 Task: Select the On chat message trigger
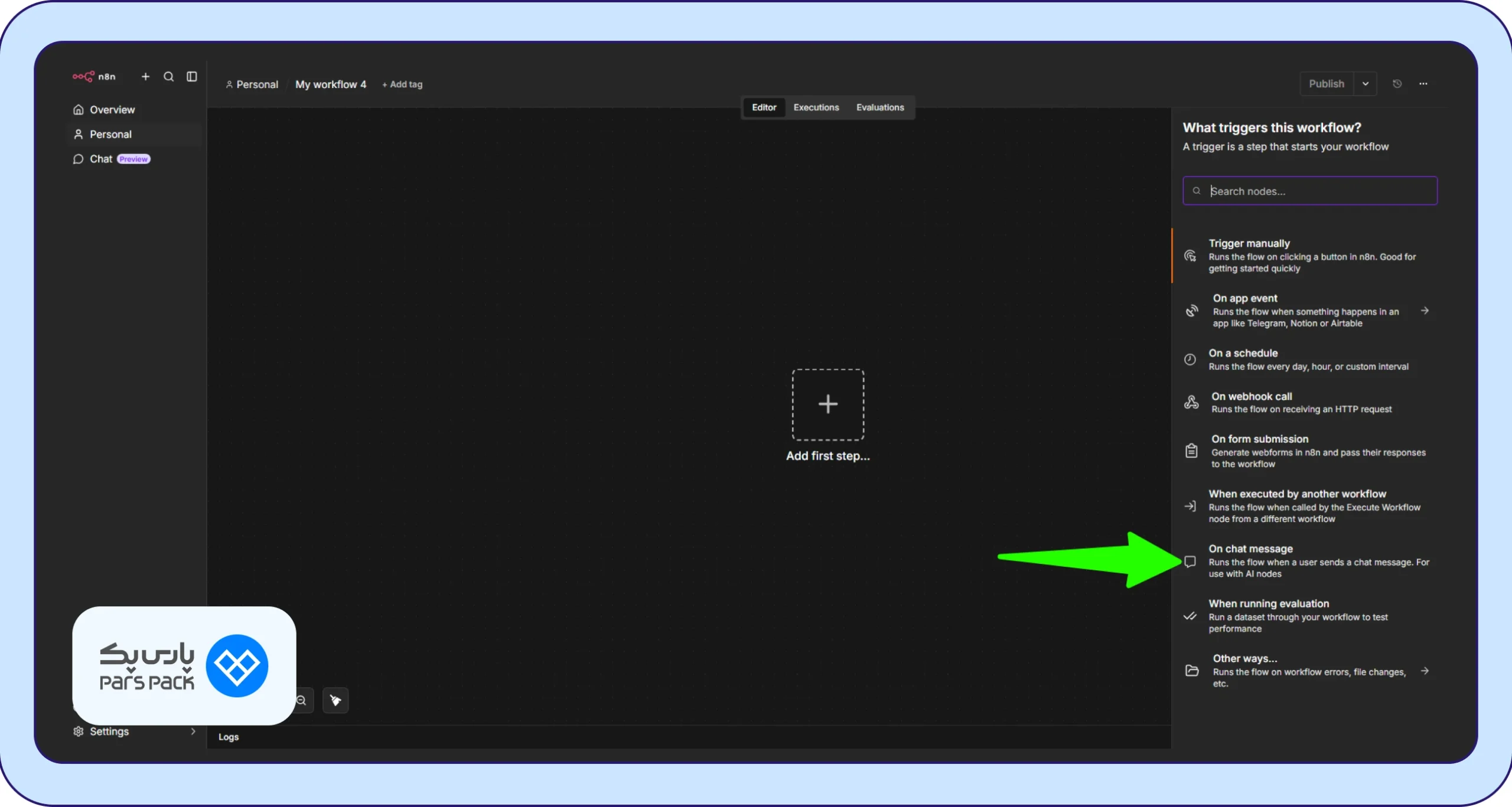pyautogui.click(x=1306, y=561)
